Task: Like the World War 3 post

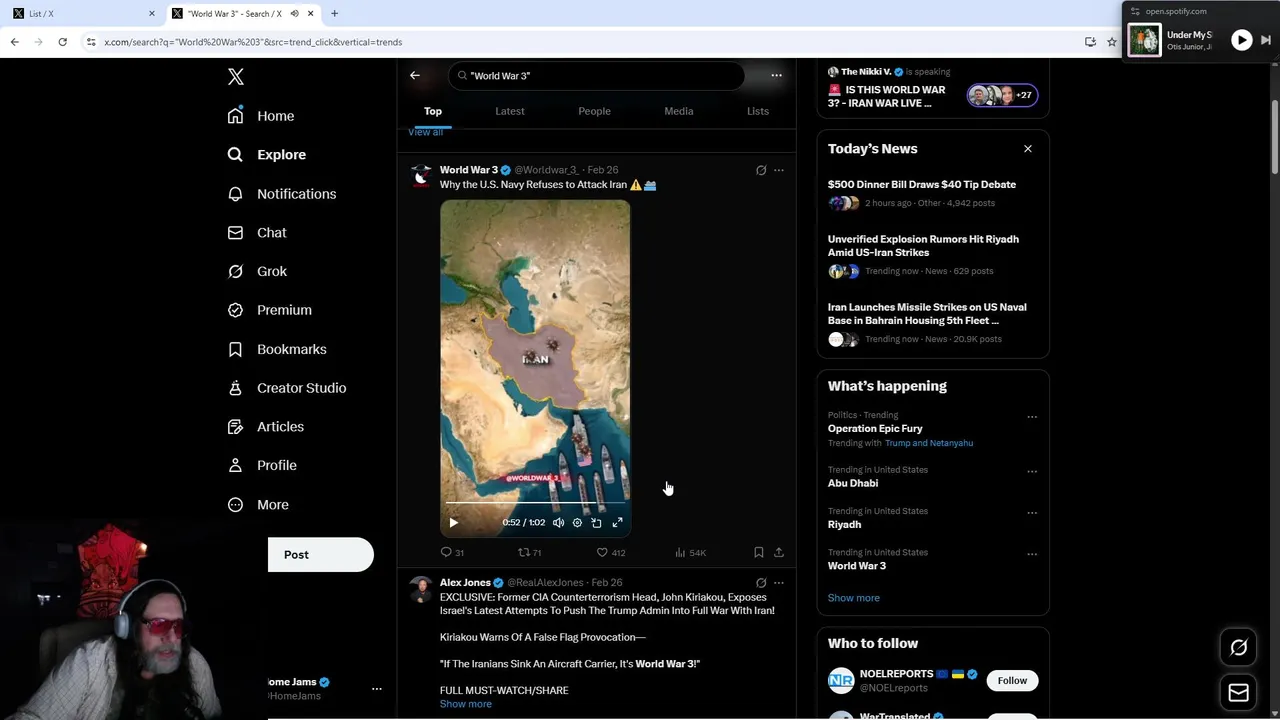Action: 610,552
